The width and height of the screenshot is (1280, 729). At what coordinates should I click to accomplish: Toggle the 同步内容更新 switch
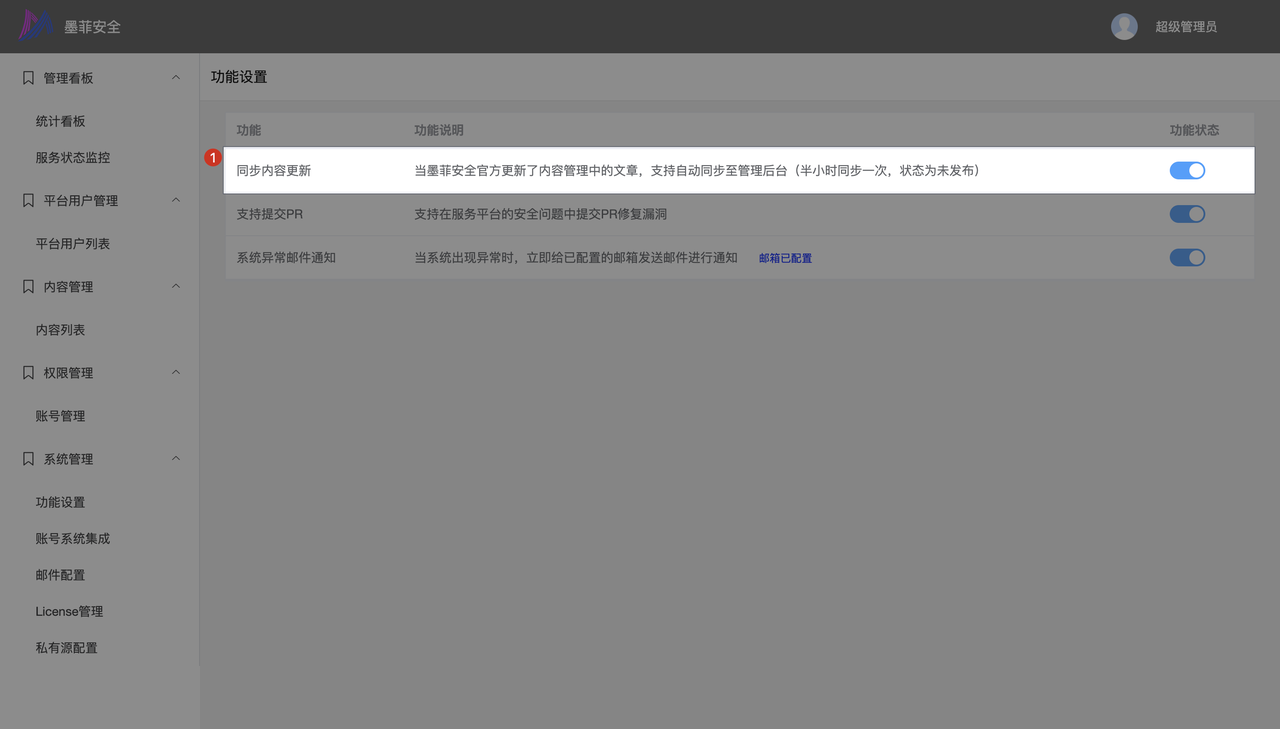pos(1187,171)
